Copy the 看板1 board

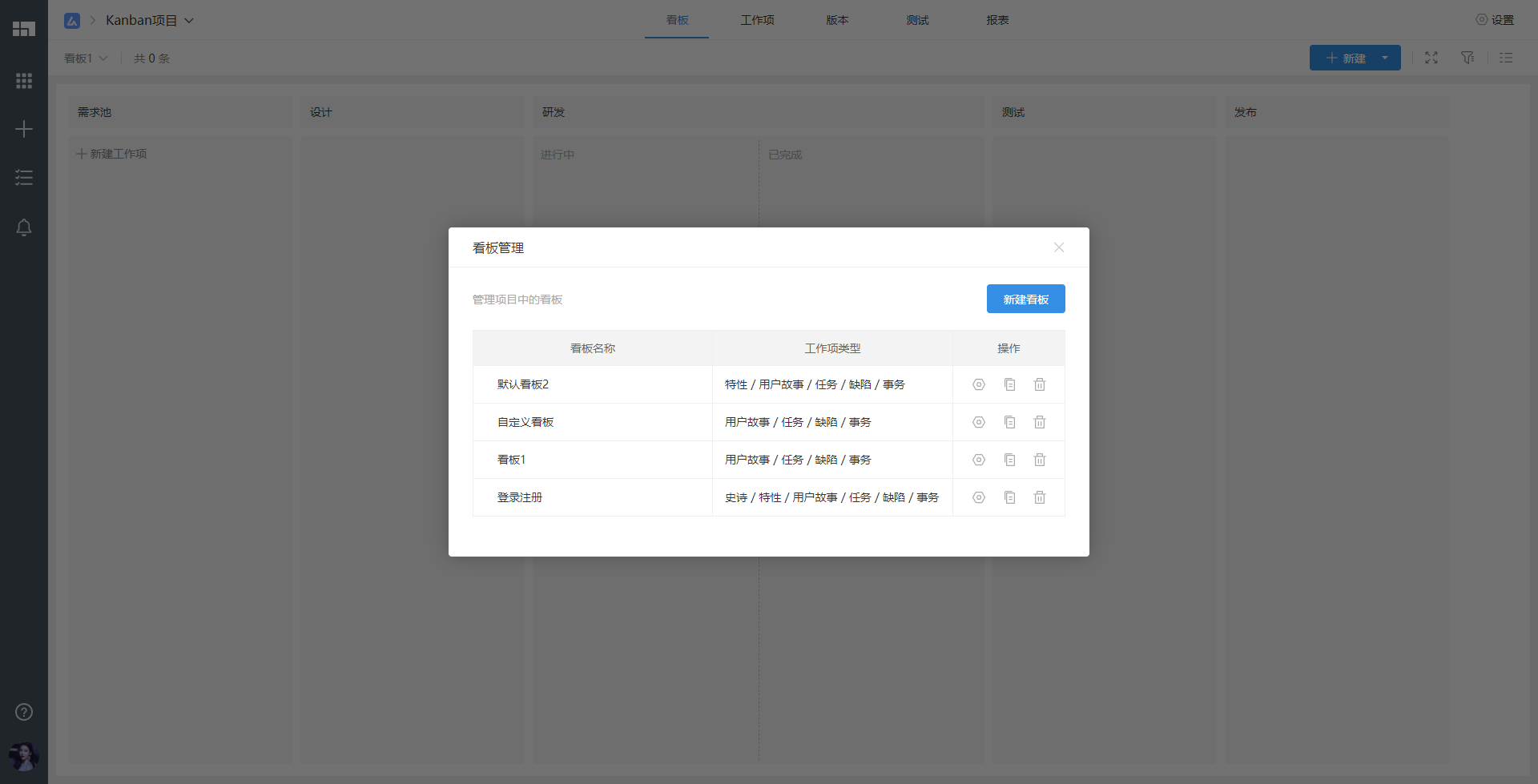tap(1009, 460)
